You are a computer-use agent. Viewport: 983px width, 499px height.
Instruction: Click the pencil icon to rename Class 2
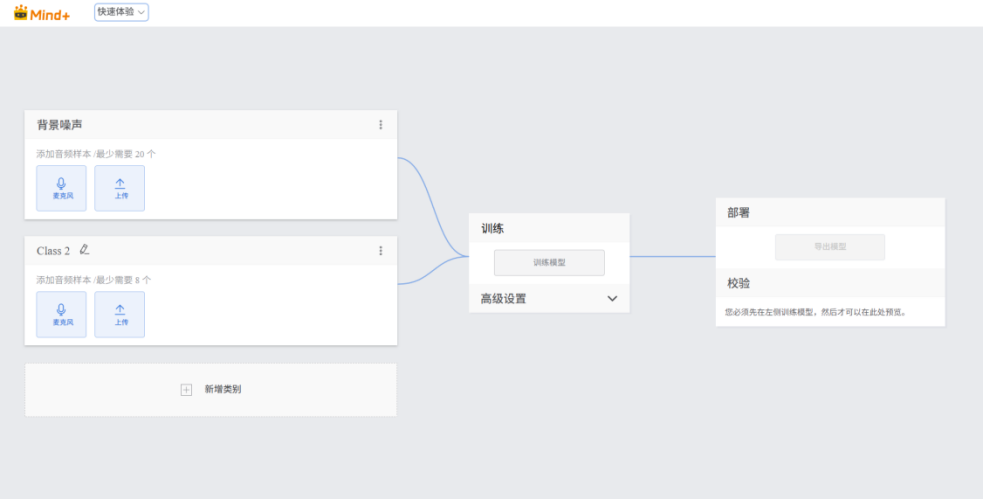tap(85, 250)
